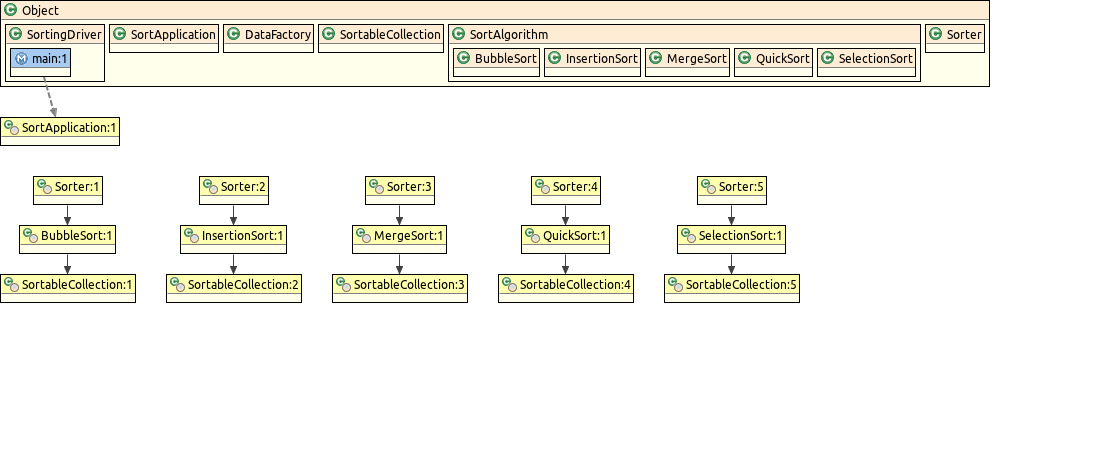Click the object icon of SortApplication:1
This screenshot has width=1096, height=451.
[x=11, y=128]
